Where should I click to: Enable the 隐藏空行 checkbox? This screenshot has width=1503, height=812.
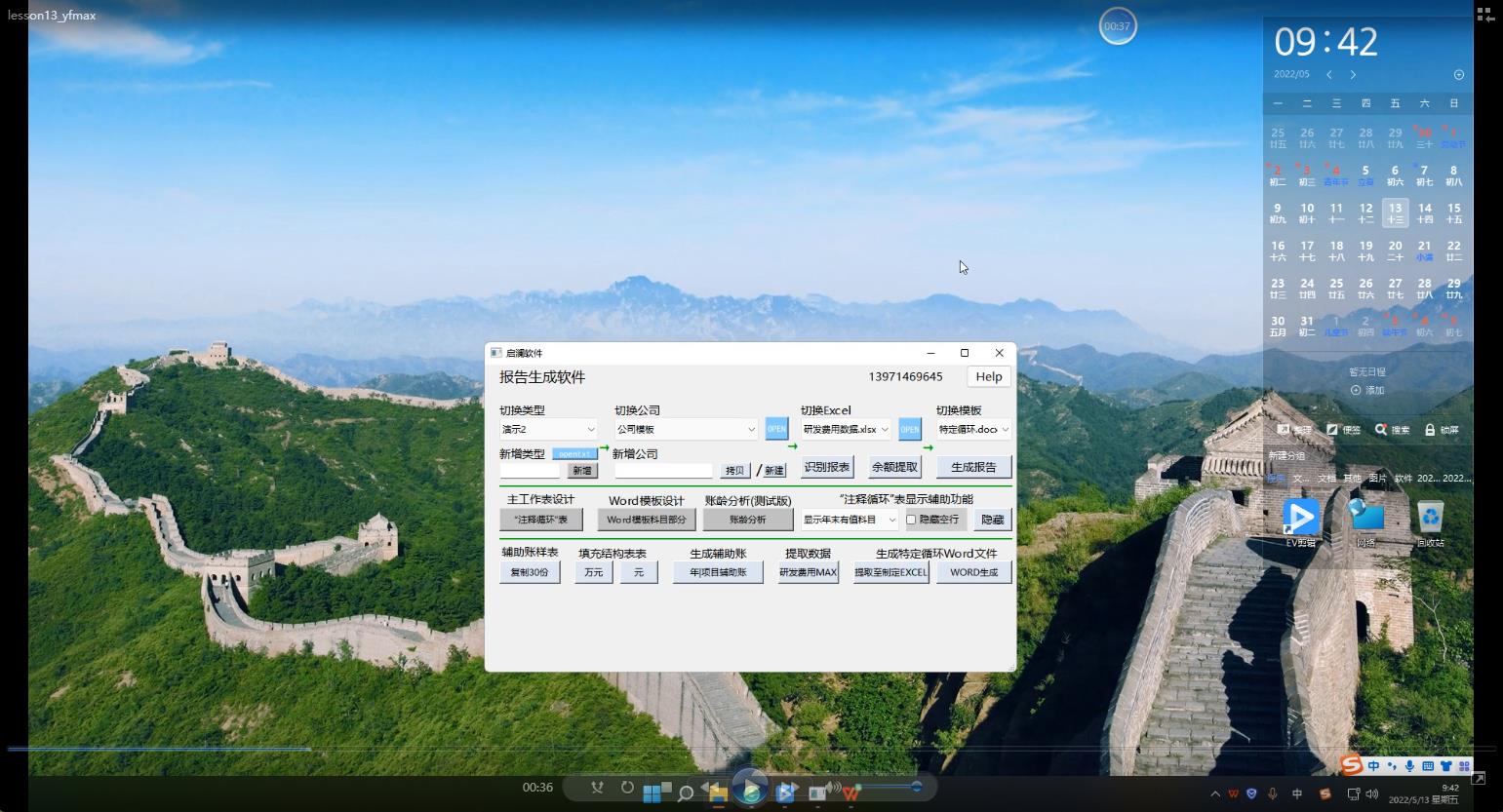point(911,520)
